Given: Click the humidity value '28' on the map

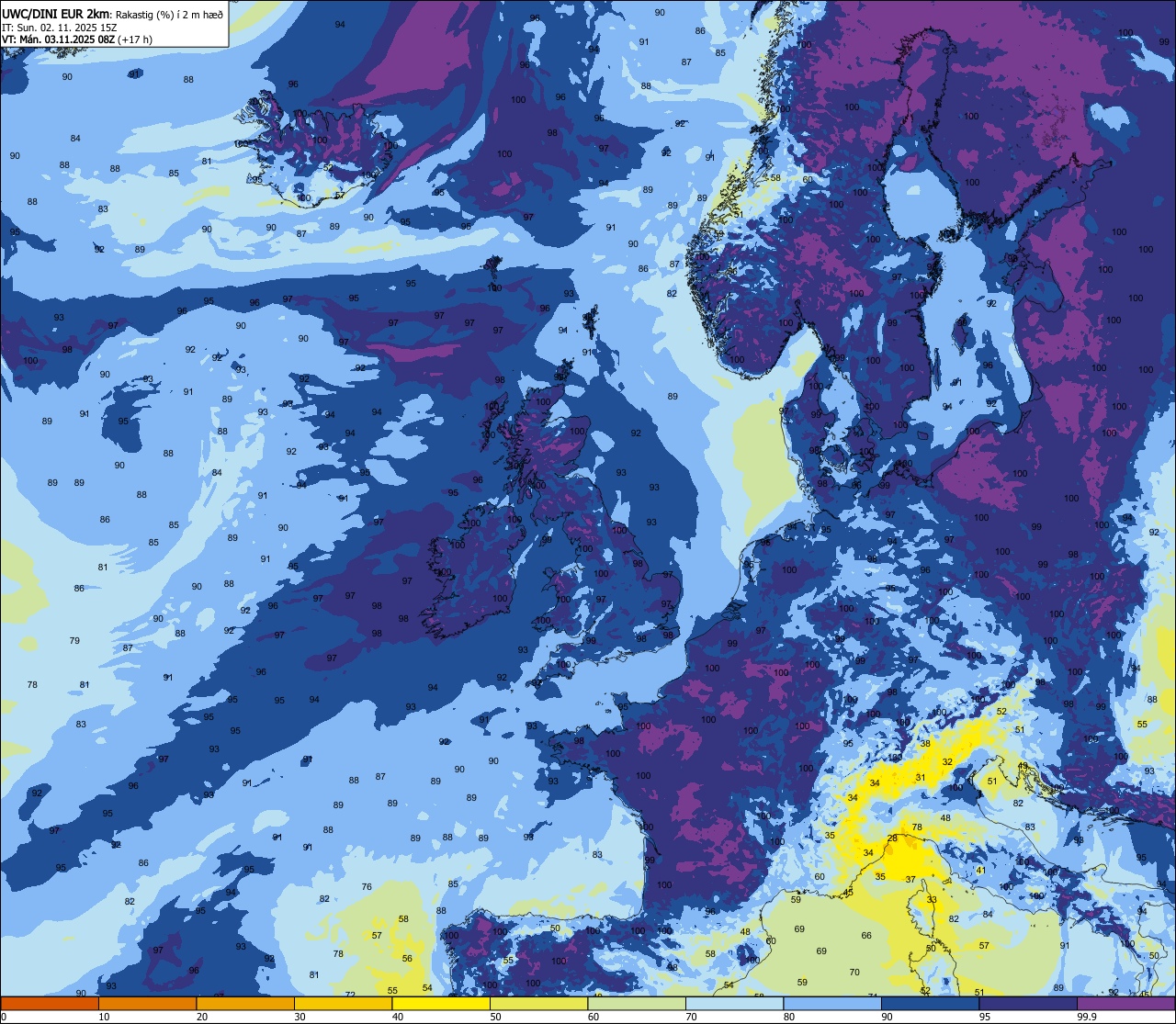Looking at the screenshot, I should (x=892, y=838).
